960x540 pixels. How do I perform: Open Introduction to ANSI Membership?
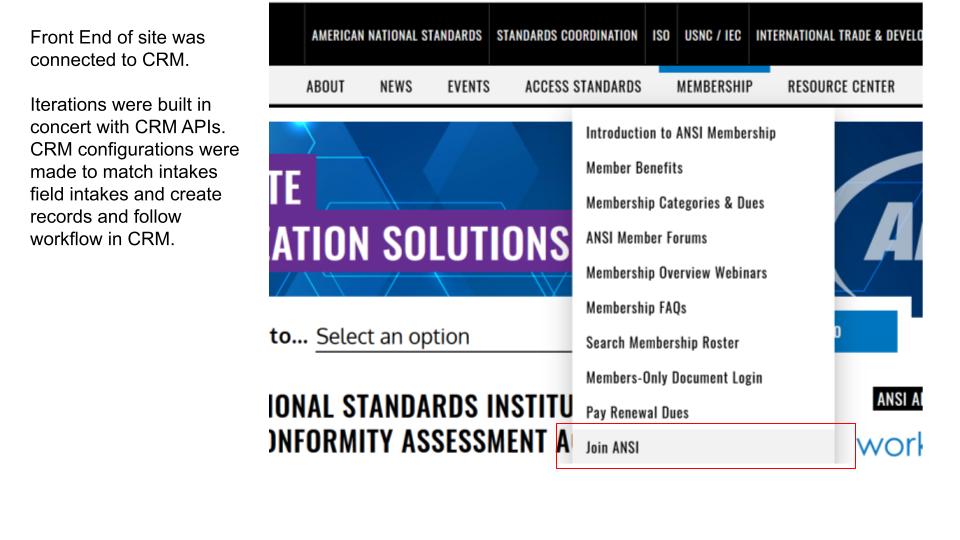(x=680, y=133)
